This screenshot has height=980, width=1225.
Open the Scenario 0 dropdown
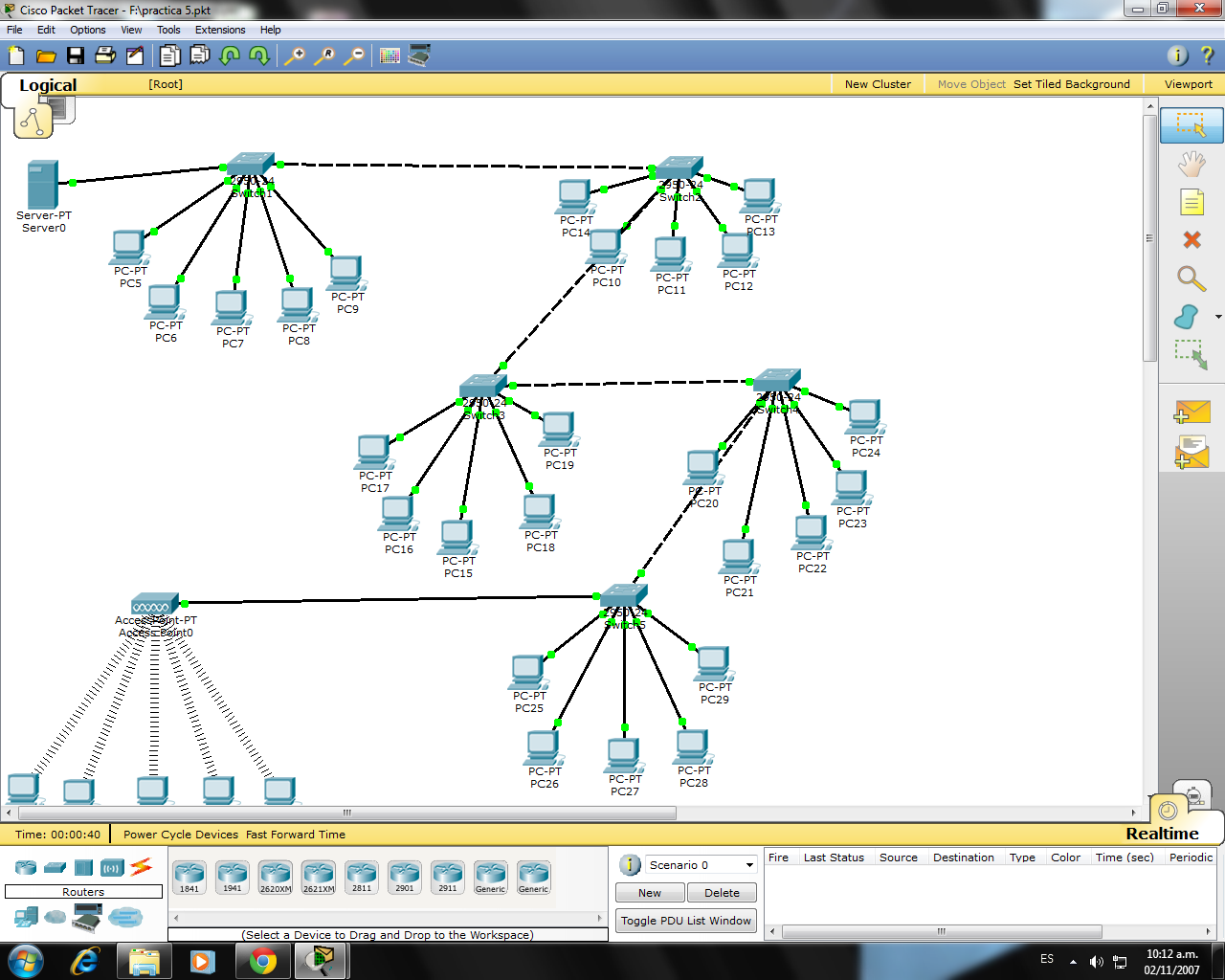pyautogui.click(x=700, y=864)
